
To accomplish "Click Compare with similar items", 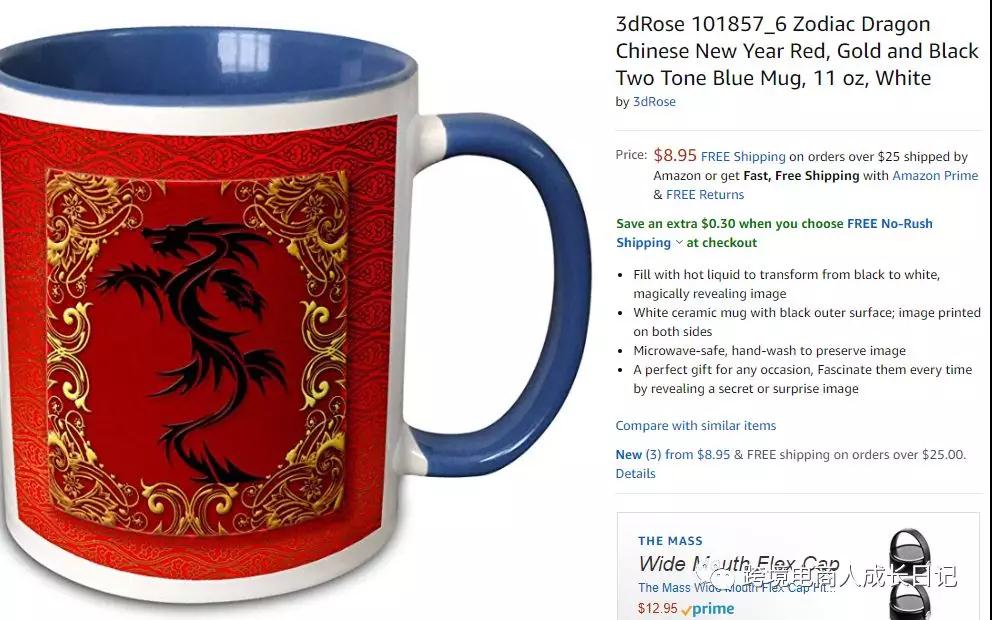I will pos(696,425).
